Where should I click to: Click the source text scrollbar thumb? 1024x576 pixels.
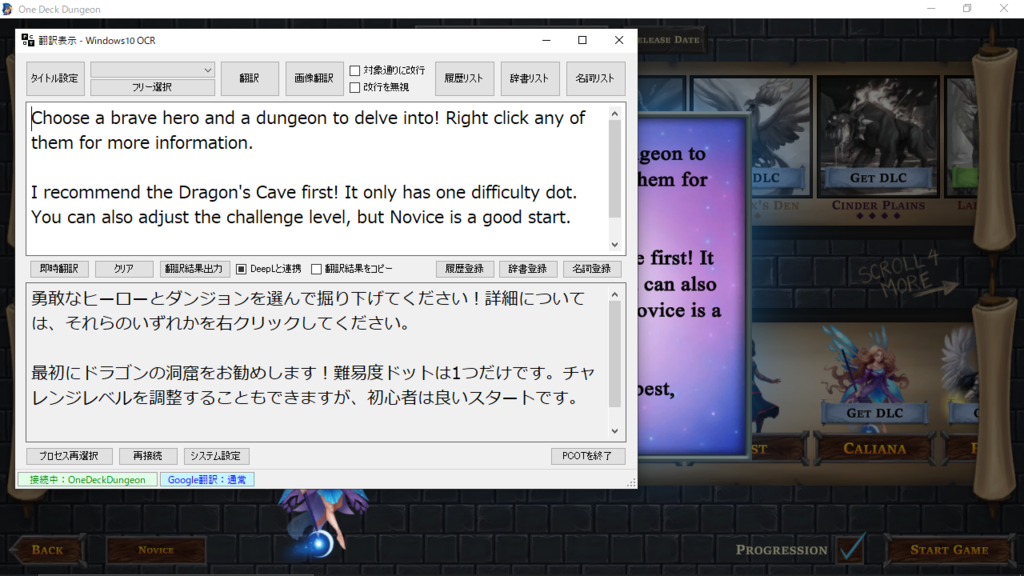click(x=615, y=168)
